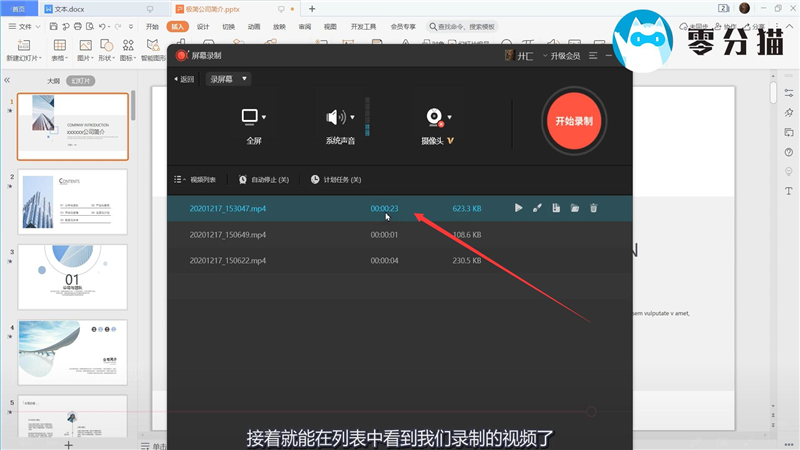Click the full screen monitor icon
This screenshot has width=800, height=450.
pos(250,117)
